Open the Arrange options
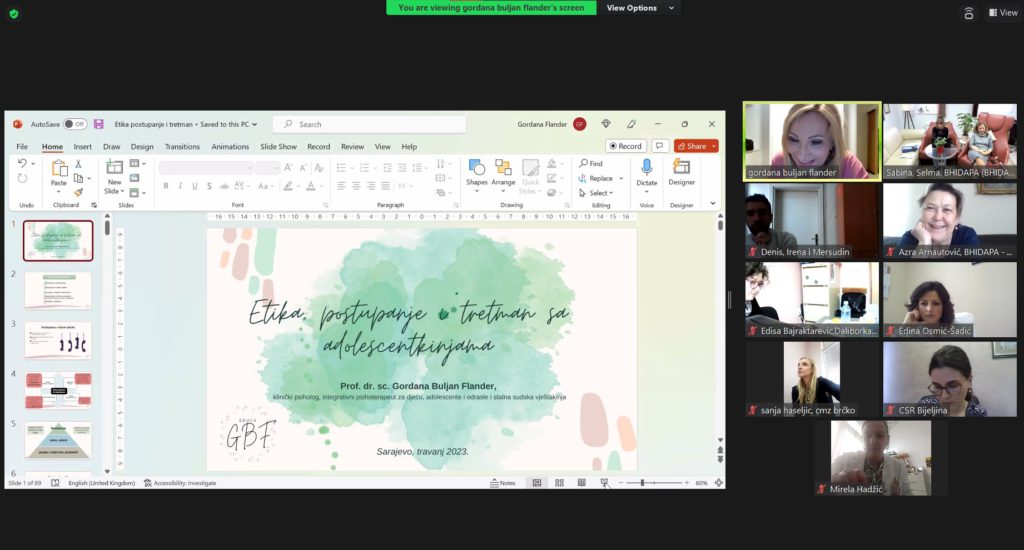This screenshot has width=1024, height=550. pos(503,171)
